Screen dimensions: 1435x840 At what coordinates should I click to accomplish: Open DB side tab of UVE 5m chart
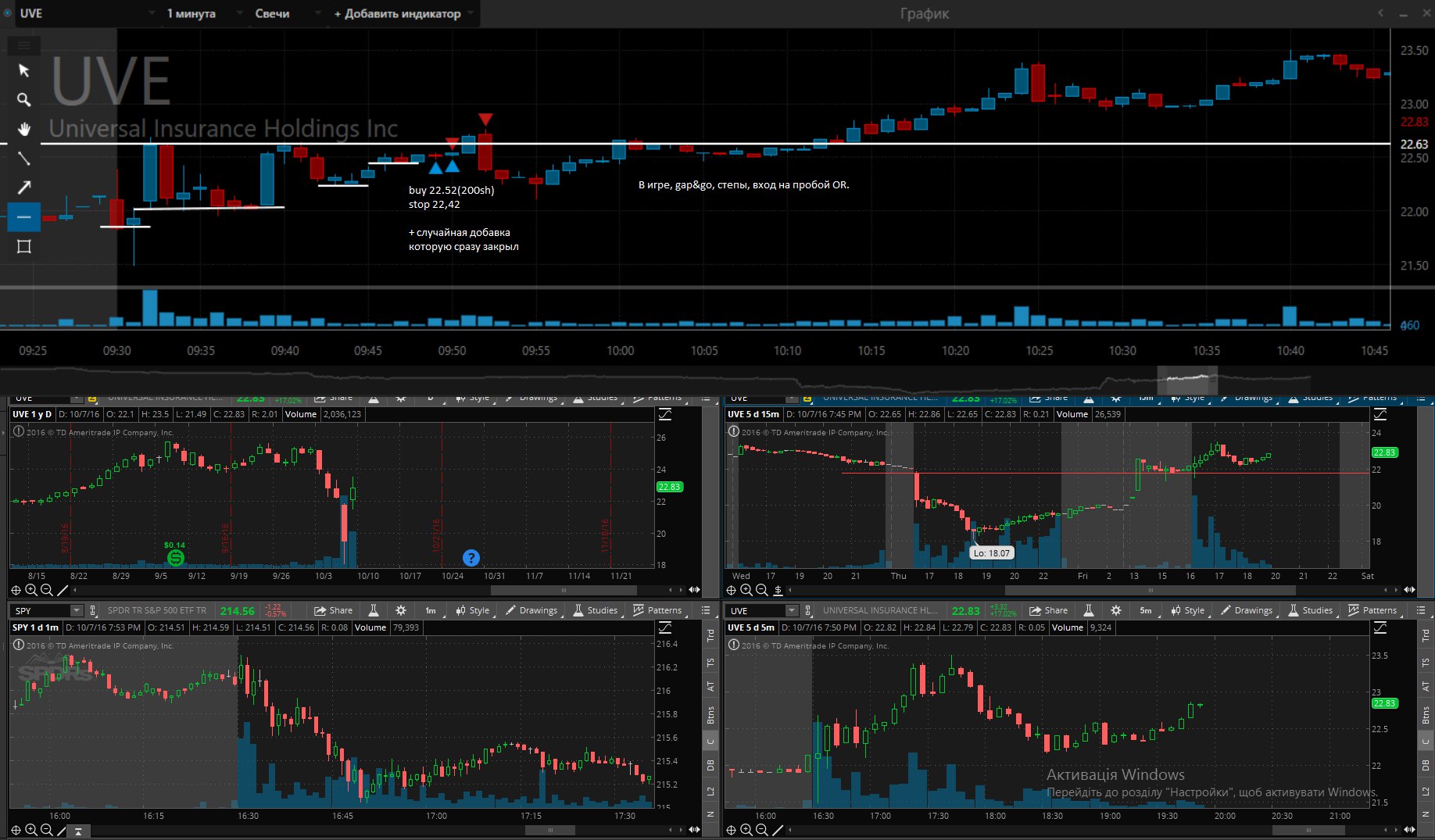coord(1426,765)
